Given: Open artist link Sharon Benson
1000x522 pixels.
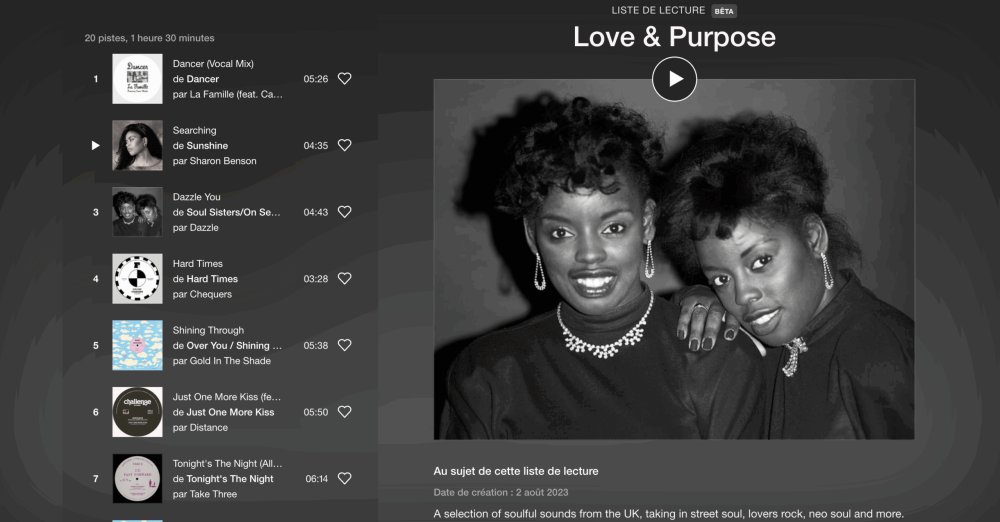Looking at the screenshot, I should point(223,161).
